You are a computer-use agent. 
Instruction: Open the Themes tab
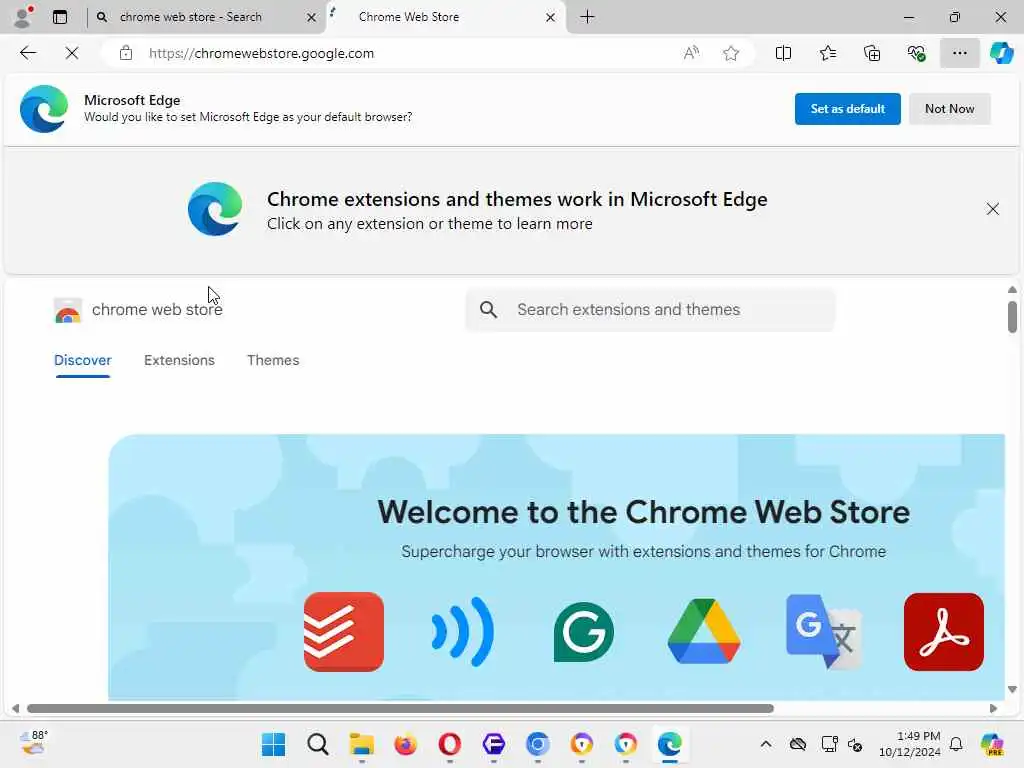pos(273,360)
